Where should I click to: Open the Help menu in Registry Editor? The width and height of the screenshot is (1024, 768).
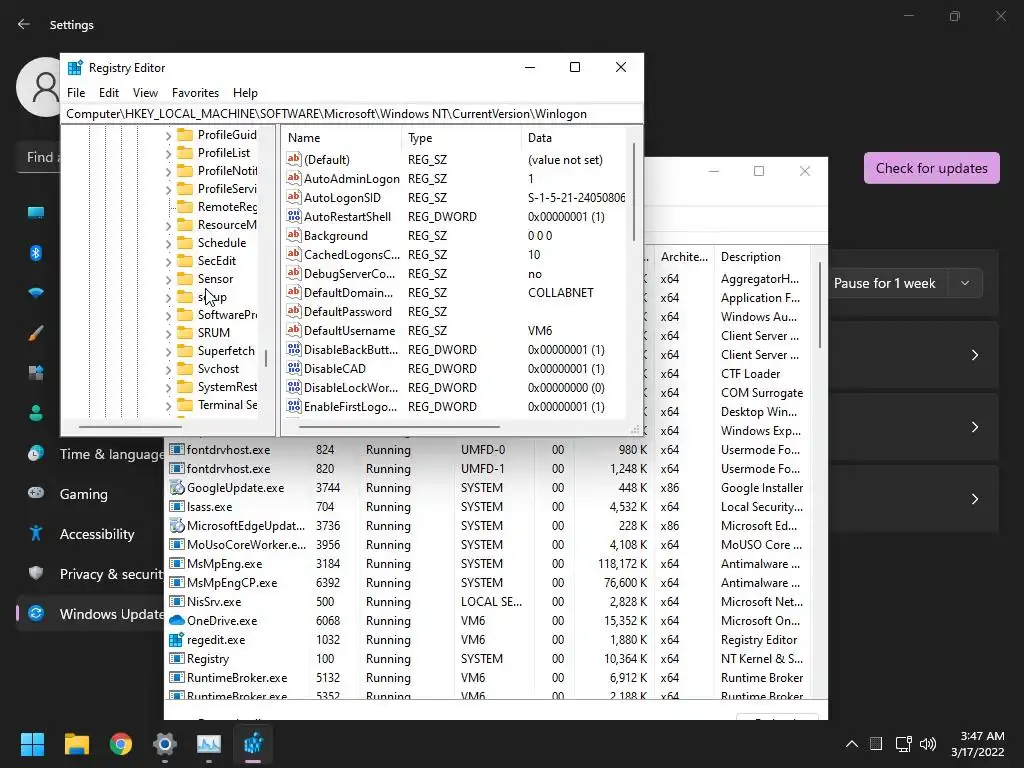[246, 93]
